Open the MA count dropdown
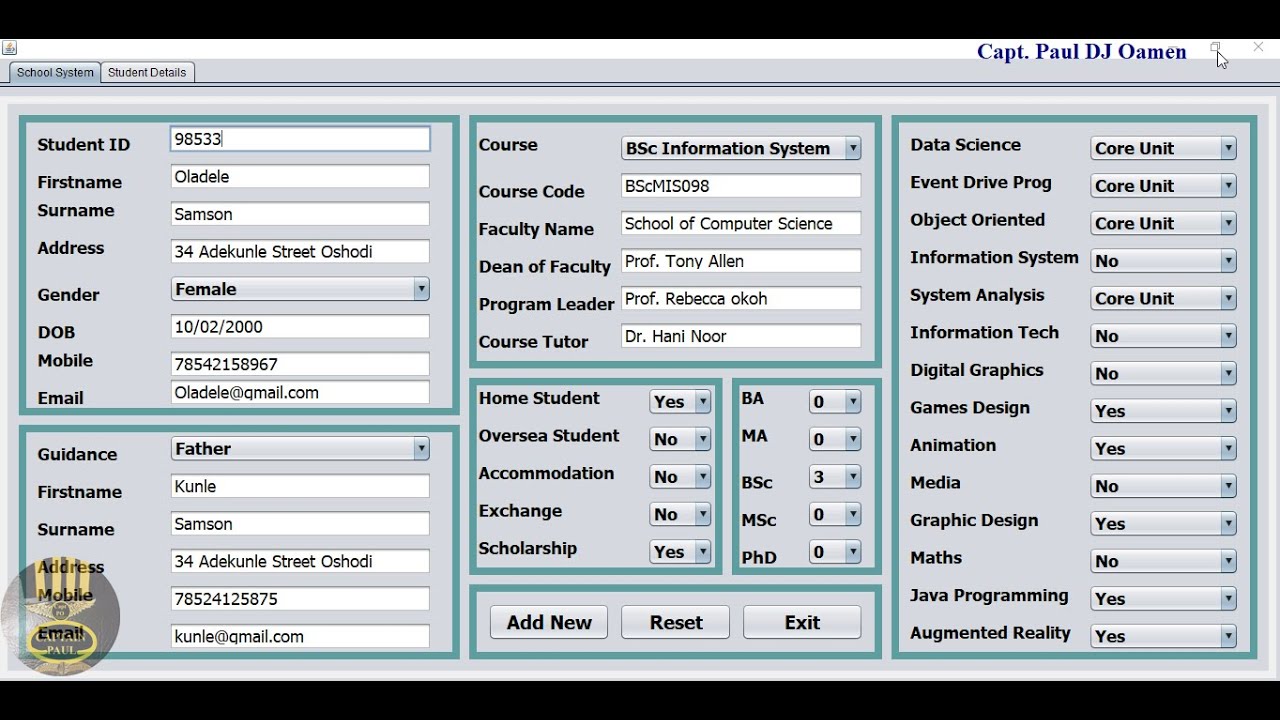The height and width of the screenshot is (720, 1280). pyautogui.click(x=835, y=439)
